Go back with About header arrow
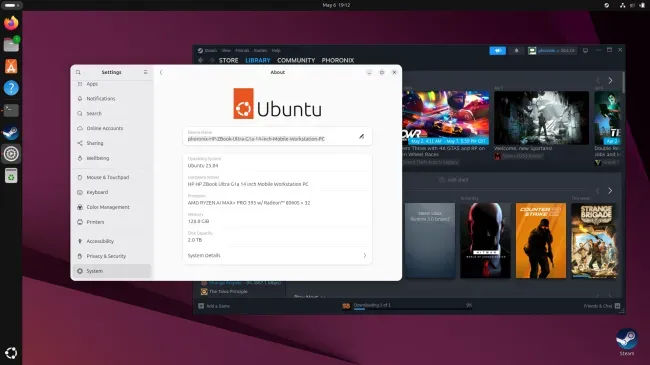 coord(161,72)
